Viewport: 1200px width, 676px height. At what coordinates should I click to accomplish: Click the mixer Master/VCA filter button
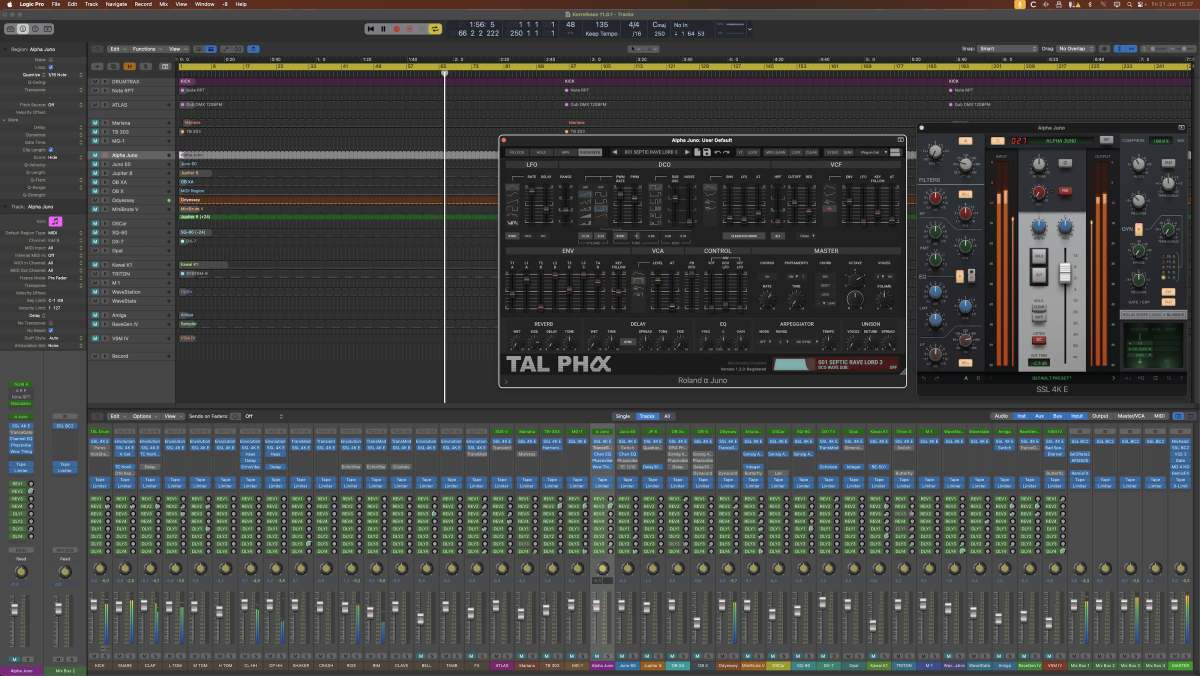point(1131,416)
